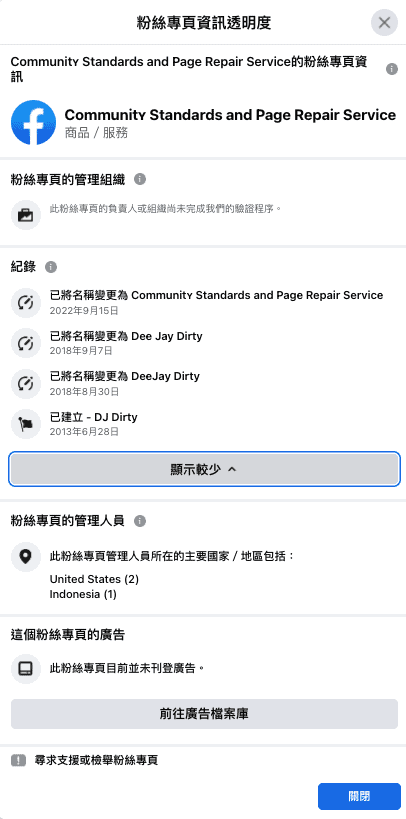Open 尋求支援或檢舉粉絲專頁 link
406x819 pixels.
coord(96,760)
